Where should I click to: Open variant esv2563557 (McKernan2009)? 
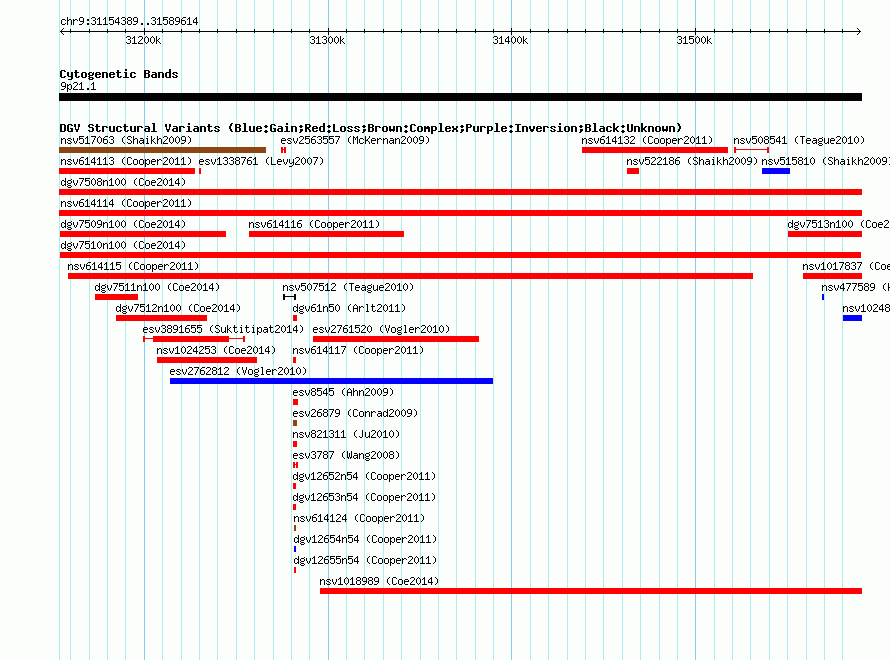coord(355,140)
